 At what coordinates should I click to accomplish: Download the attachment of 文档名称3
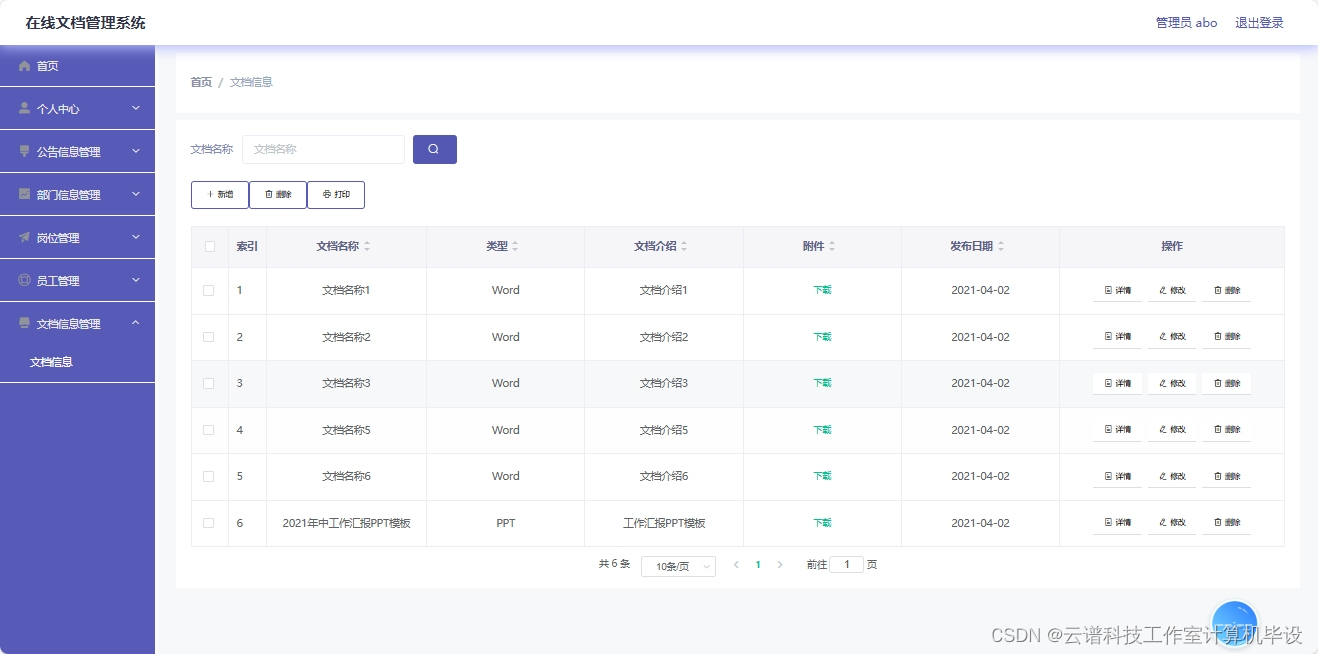822,383
